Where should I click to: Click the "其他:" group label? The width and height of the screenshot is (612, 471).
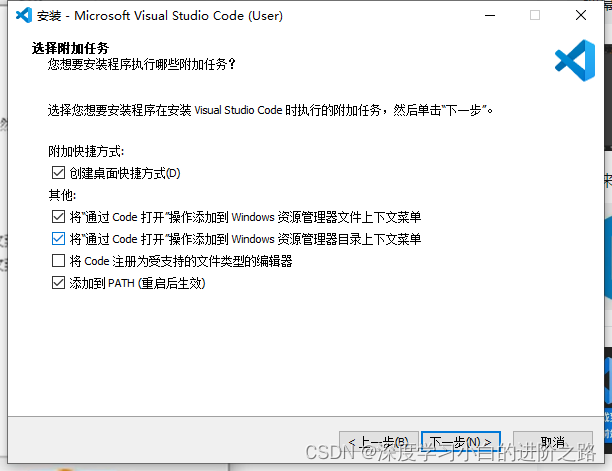click(x=62, y=195)
